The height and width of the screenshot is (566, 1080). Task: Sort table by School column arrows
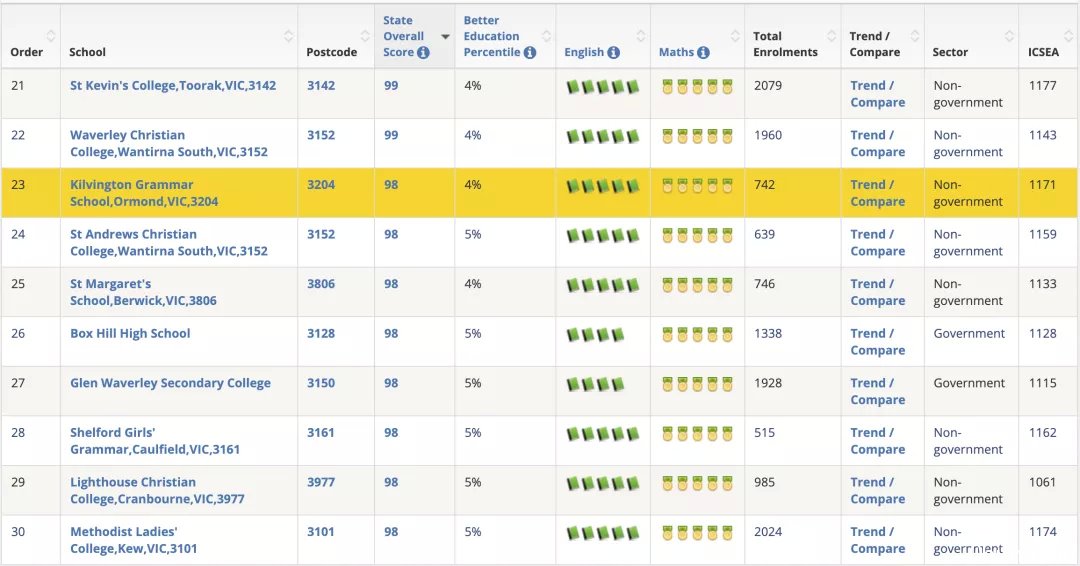(x=289, y=36)
